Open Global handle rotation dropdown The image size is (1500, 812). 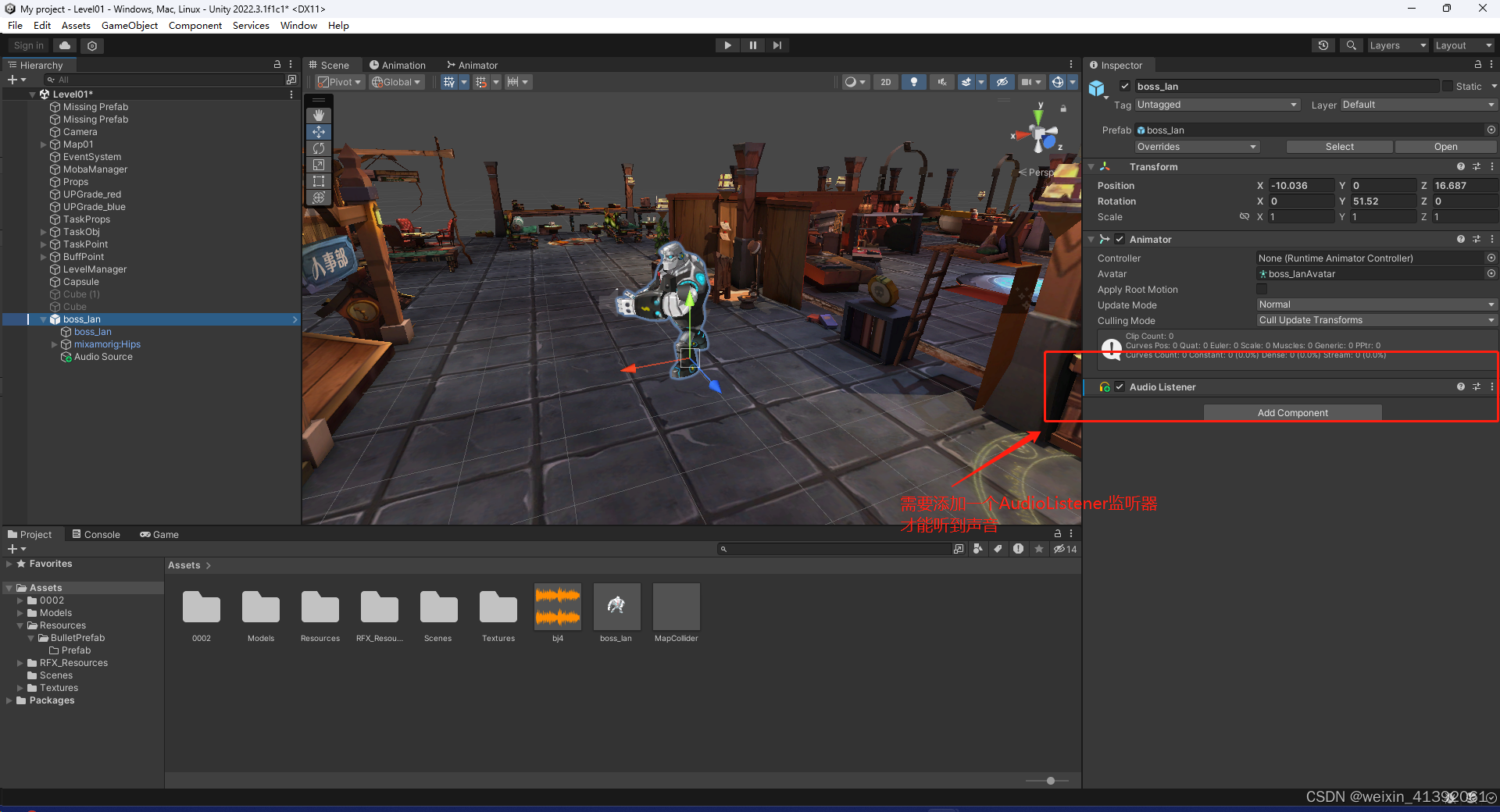coord(397,82)
